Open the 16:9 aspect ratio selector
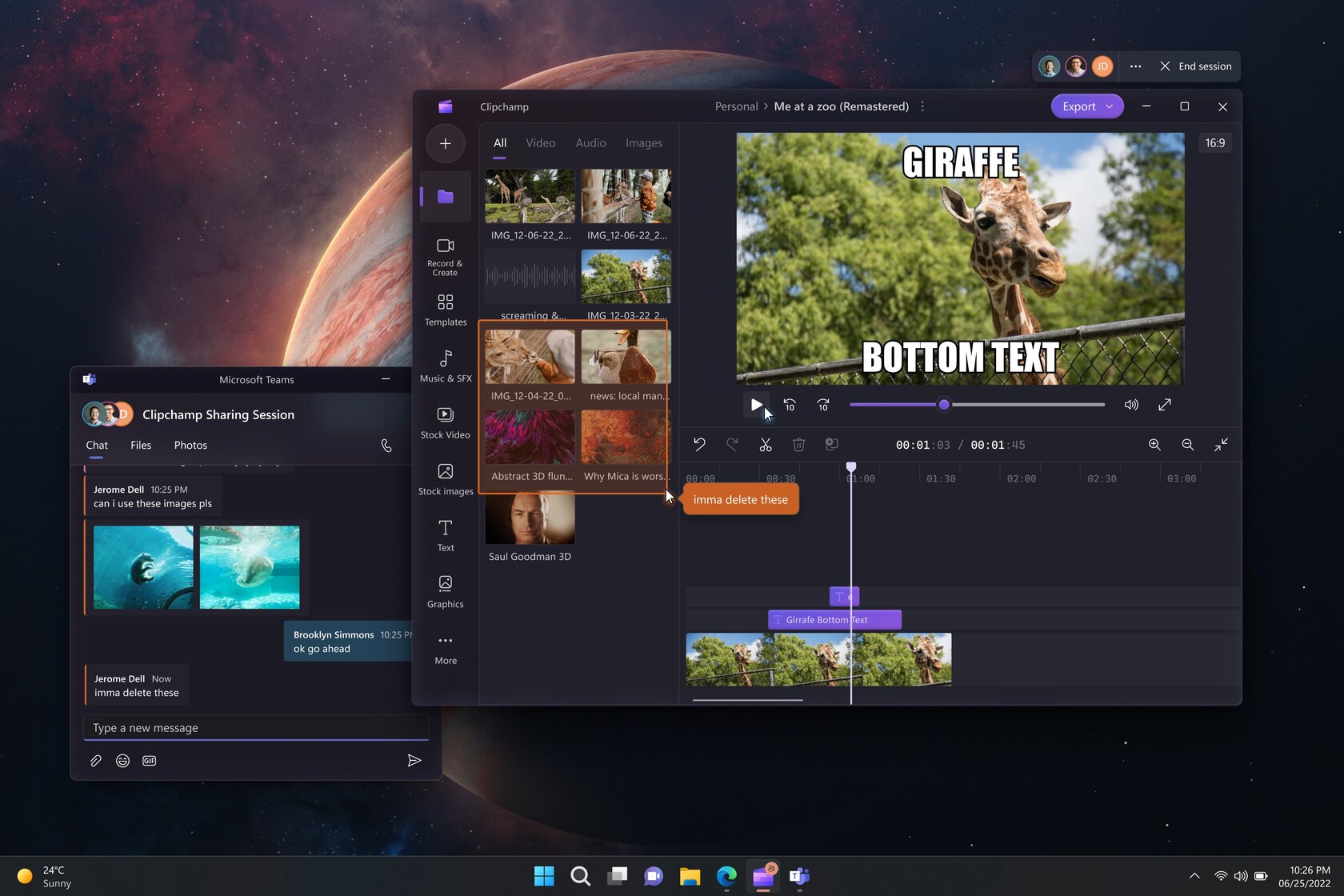The width and height of the screenshot is (1344, 896). (1215, 143)
